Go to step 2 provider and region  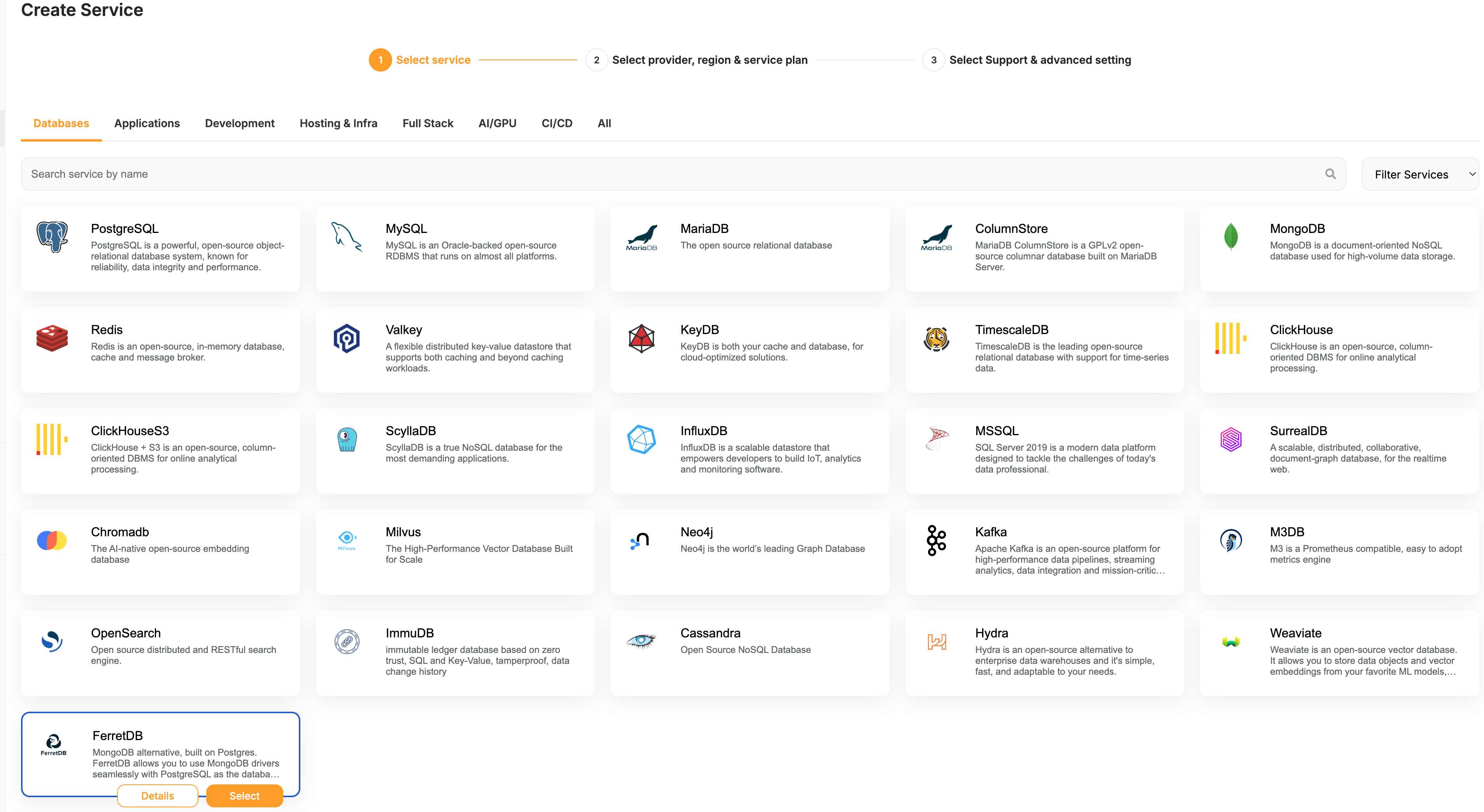709,60
